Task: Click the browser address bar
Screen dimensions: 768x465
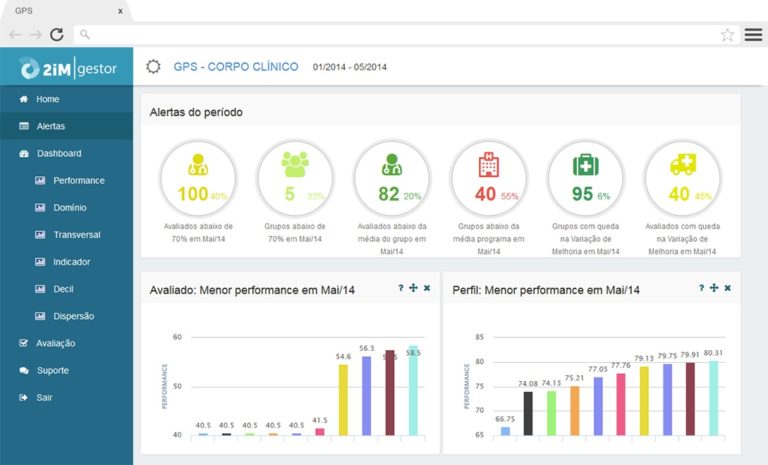Action: tap(397, 35)
